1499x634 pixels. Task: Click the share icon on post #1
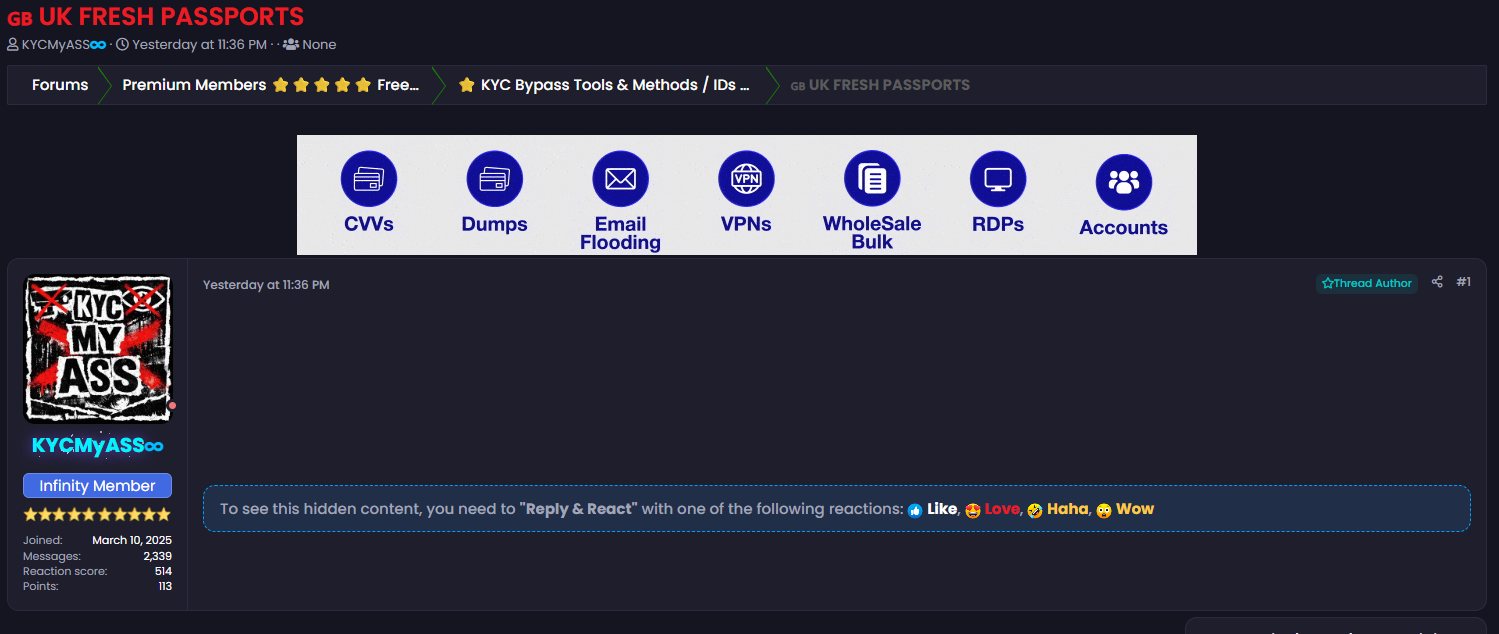click(x=1437, y=282)
